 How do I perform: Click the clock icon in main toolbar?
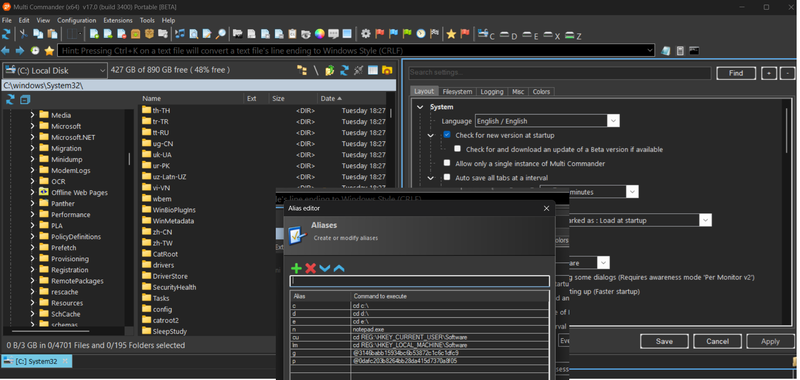point(420,34)
